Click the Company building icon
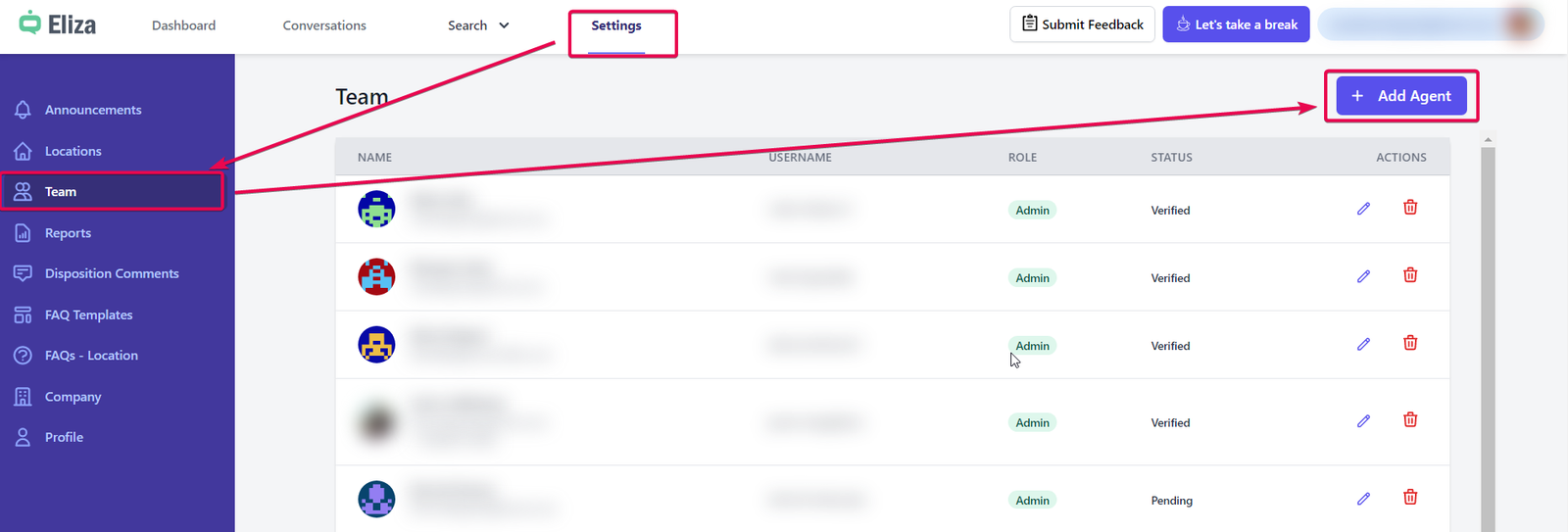Viewport: 1568px width, 532px height. click(x=23, y=397)
